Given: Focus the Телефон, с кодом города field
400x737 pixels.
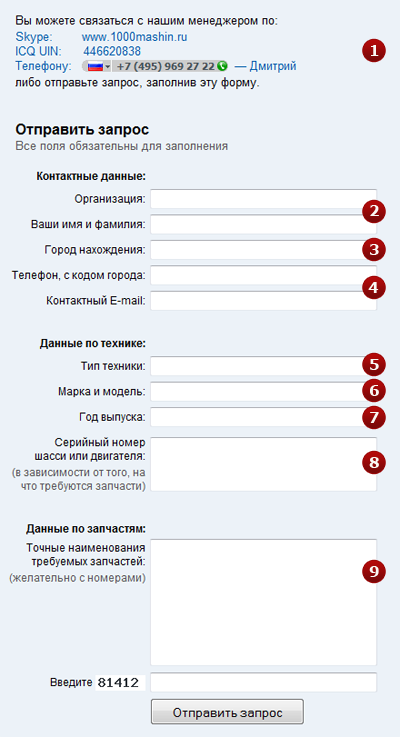Looking at the screenshot, I should pos(264,275).
